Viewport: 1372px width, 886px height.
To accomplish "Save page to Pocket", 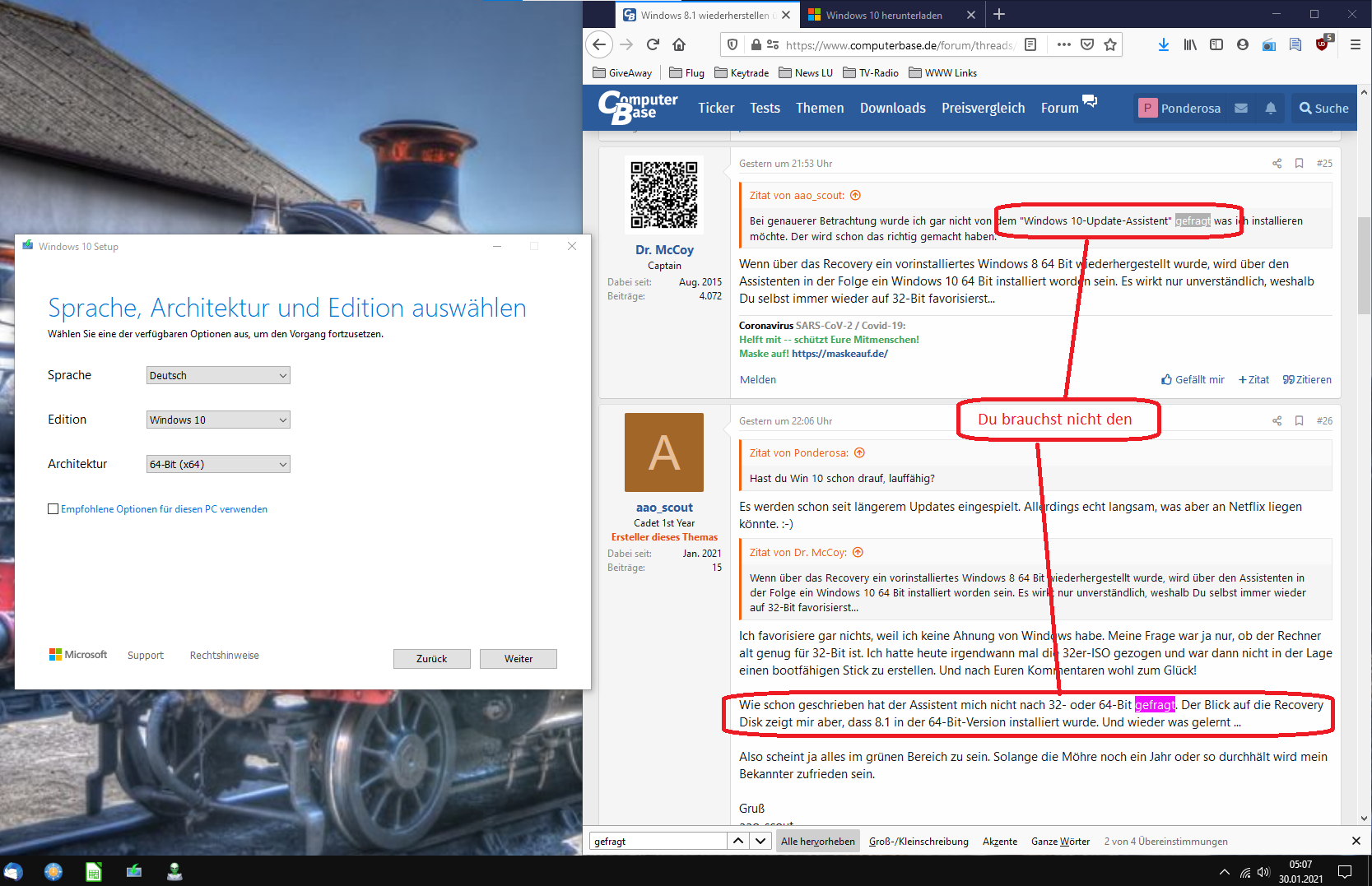I will pos(1087,44).
